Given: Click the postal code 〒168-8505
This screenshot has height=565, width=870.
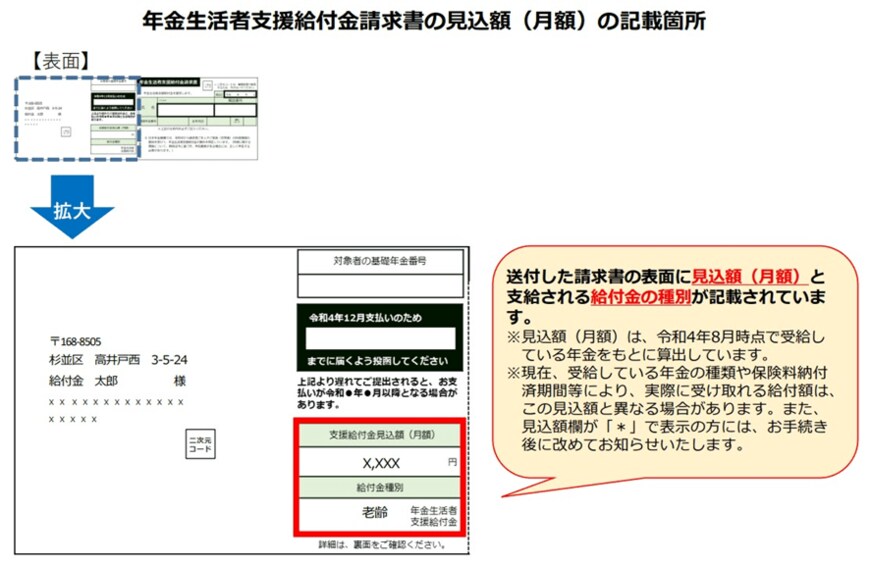Looking at the screenshot, I should point(75,341).
